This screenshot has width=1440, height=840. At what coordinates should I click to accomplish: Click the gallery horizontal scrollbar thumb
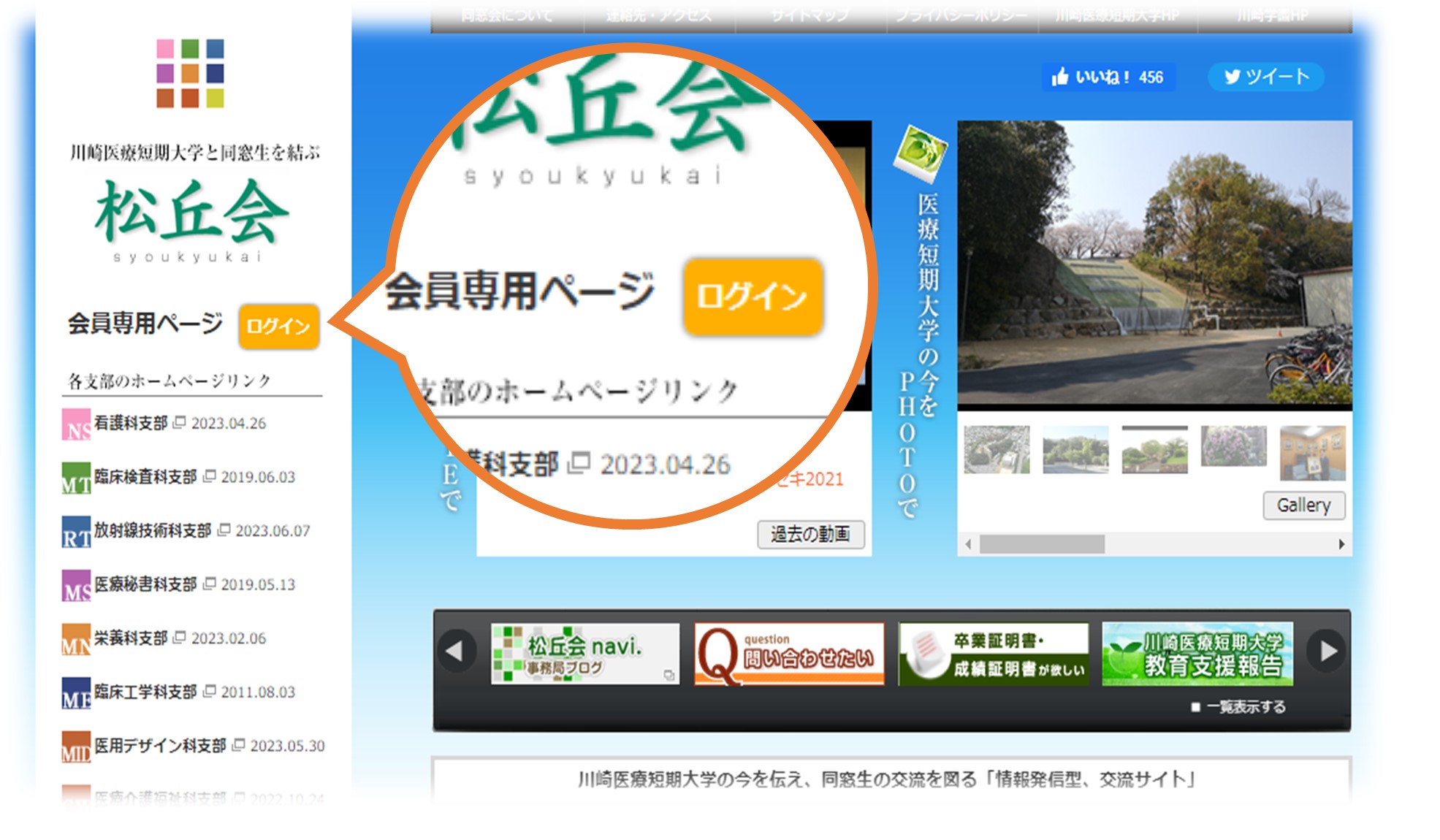coord(1042,544)
